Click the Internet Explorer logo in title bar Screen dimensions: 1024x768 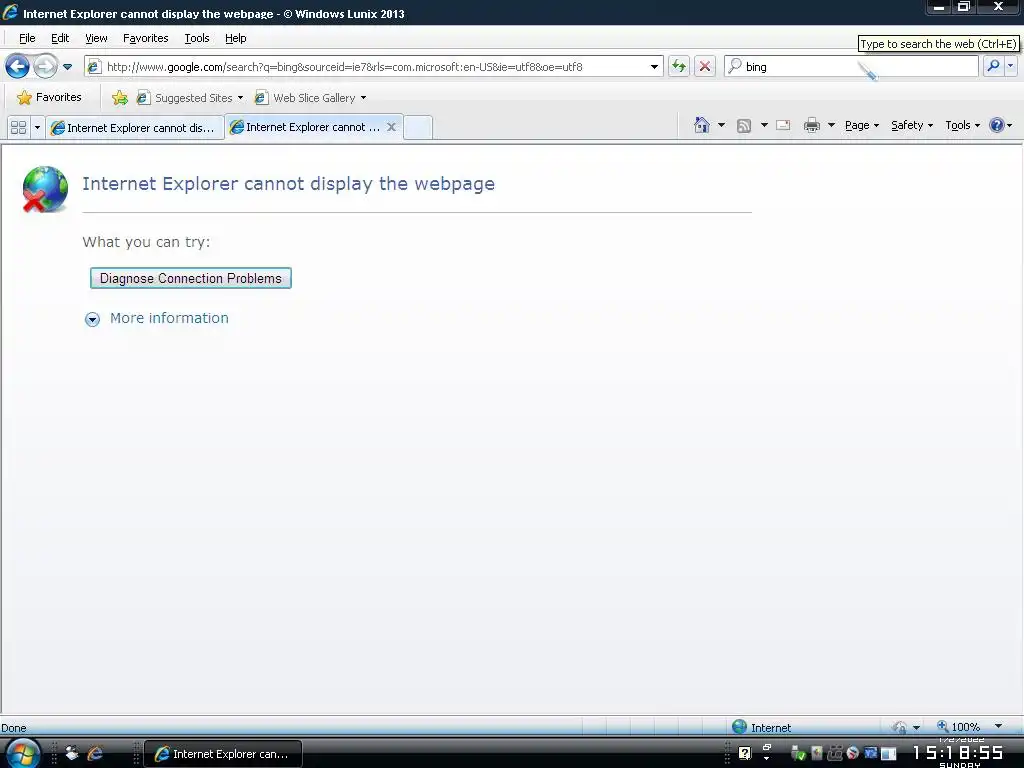(x=10, y=12)
